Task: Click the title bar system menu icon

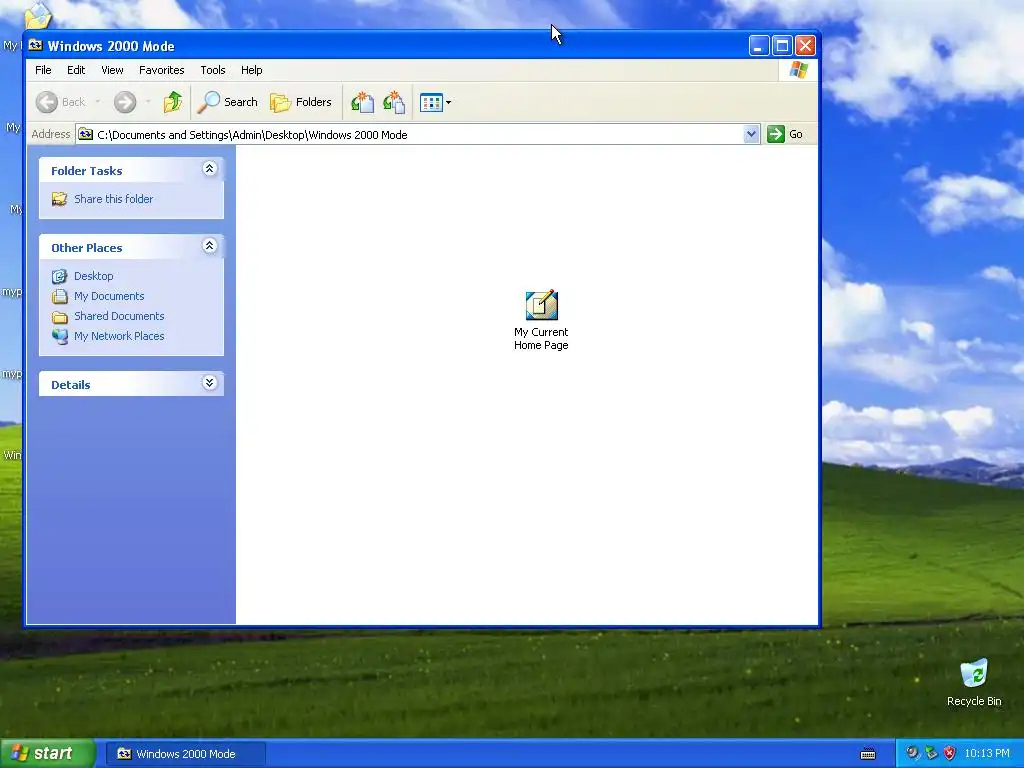Action: 36,45
